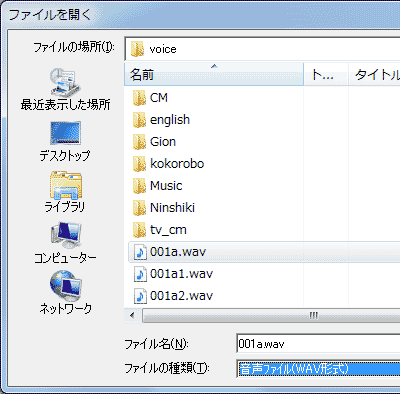Select the folder name tv_cm
Viewport: 400px width, 394px height.
(x=168, y=230)
